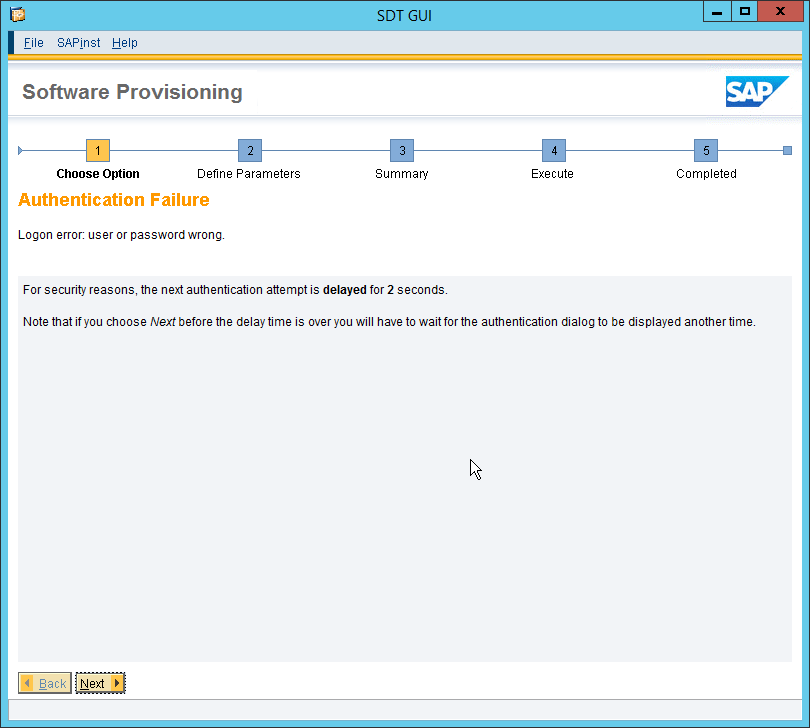Click the Authentication Failure heading
This screenshot has height=728, width=810.
[114, 200]
